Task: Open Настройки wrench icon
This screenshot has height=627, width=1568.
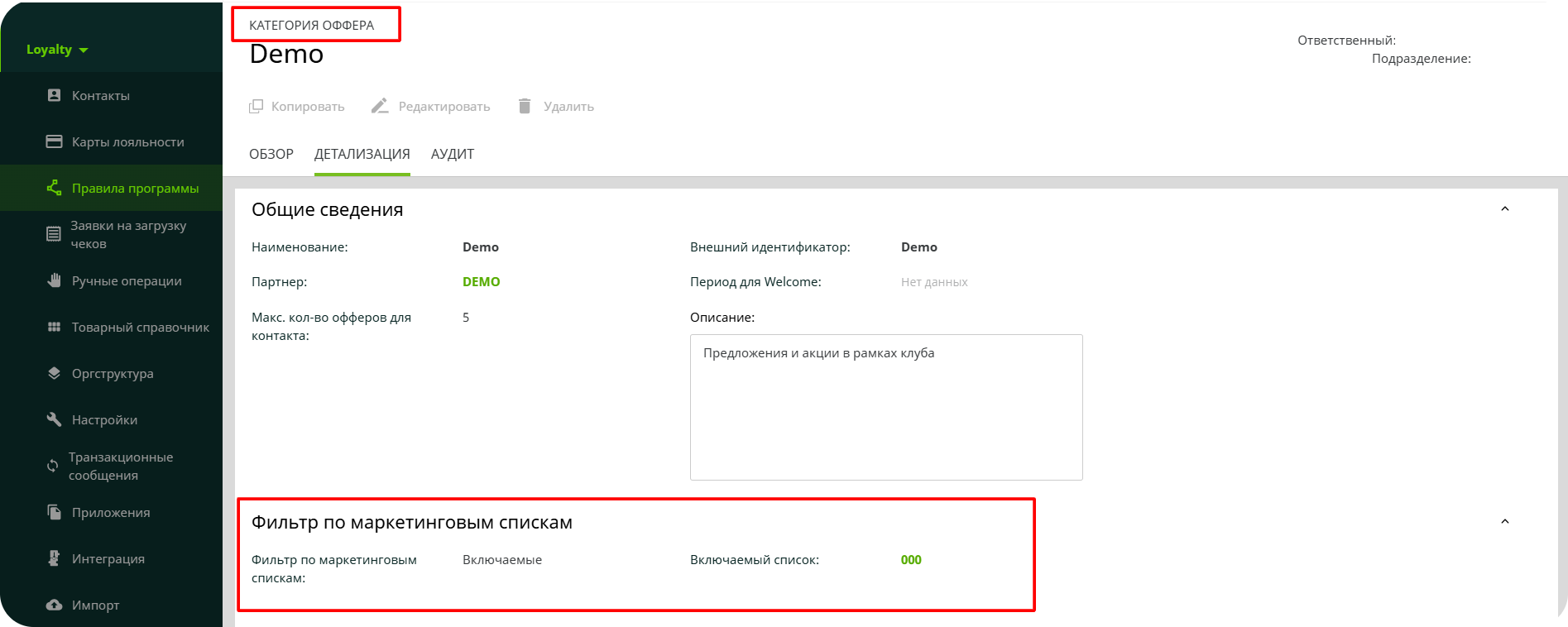Action: point(54,419)
